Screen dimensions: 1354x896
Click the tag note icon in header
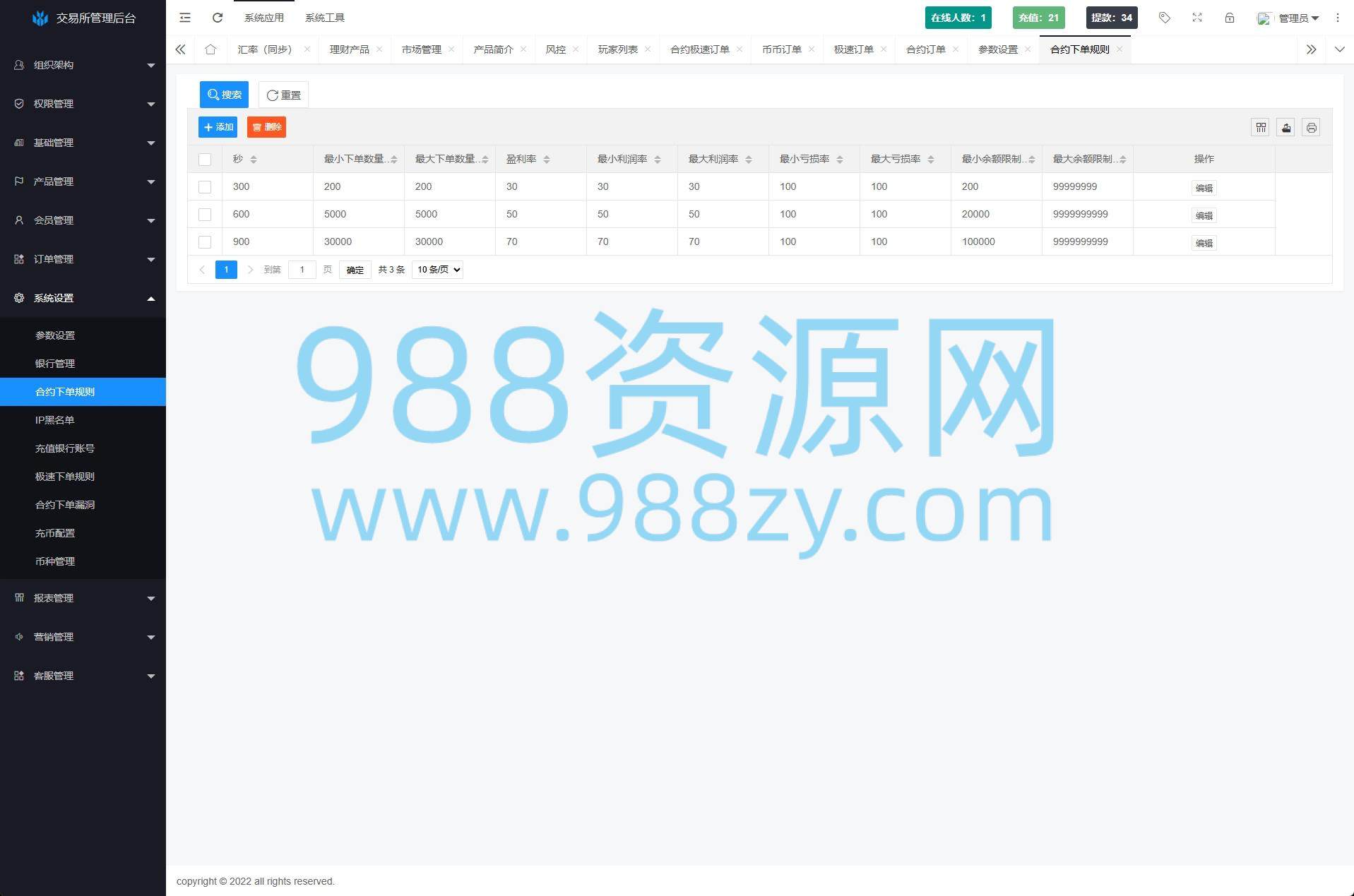pyautogui.click(x=1164, y=18)
